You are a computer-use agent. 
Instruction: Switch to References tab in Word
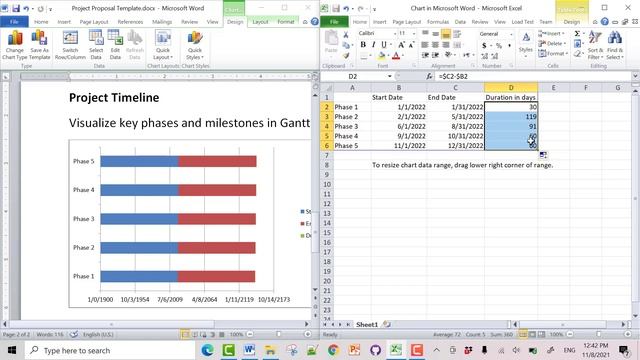tap(130, 22)
